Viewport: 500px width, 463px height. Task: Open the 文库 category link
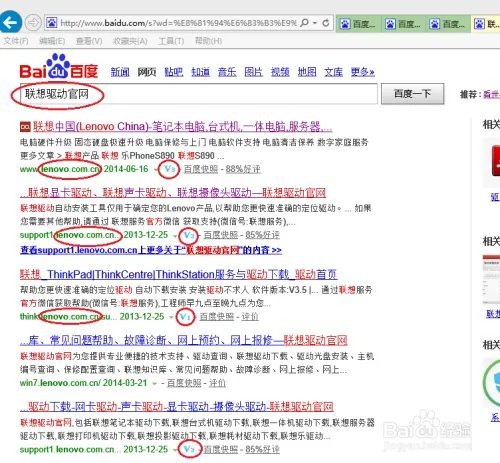click(334, 72)
